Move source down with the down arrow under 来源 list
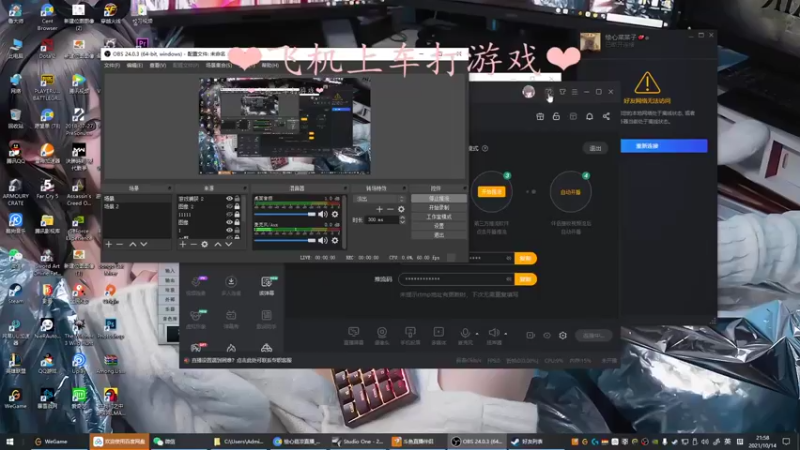 tap(229, 244)
